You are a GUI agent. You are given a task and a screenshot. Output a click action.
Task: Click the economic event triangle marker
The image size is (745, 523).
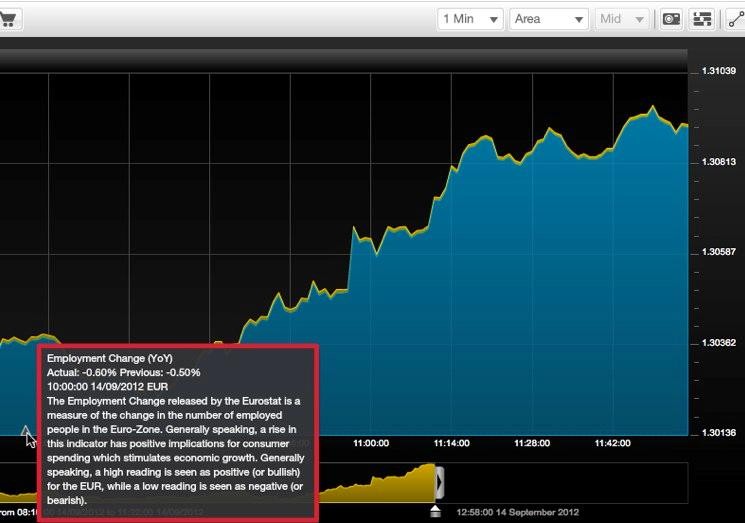[x=26, y=430]
